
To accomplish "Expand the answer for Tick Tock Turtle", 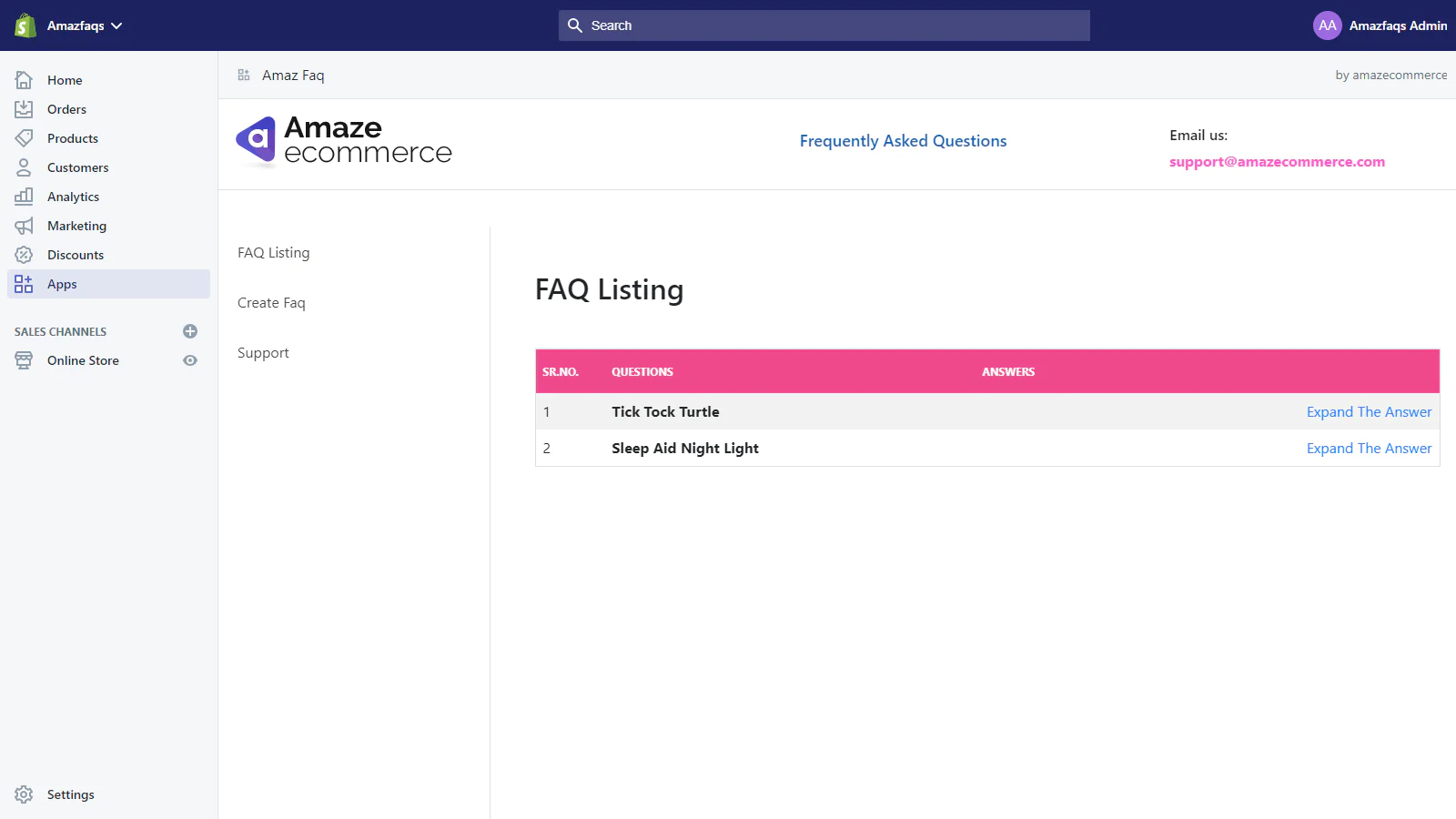I will coord(1369,412).
